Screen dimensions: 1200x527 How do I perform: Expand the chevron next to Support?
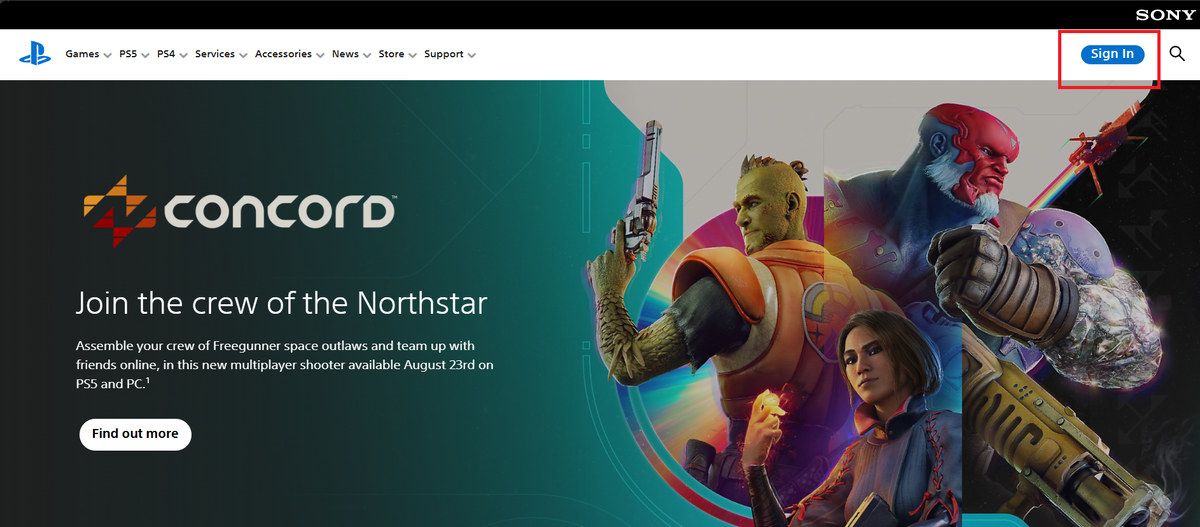tap(471, 55)
